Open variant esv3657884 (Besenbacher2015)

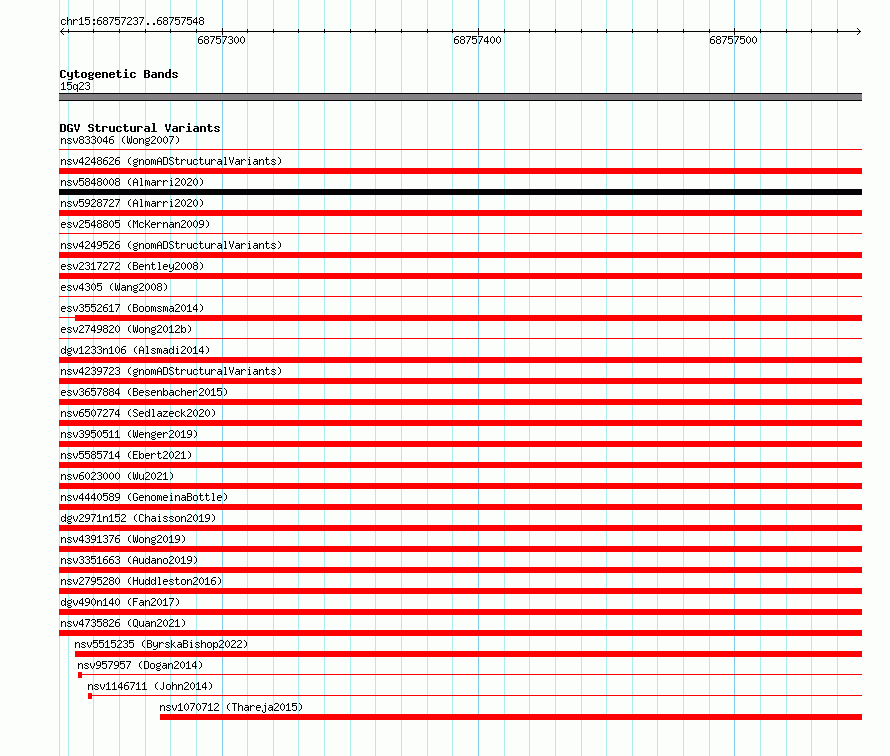144,392
